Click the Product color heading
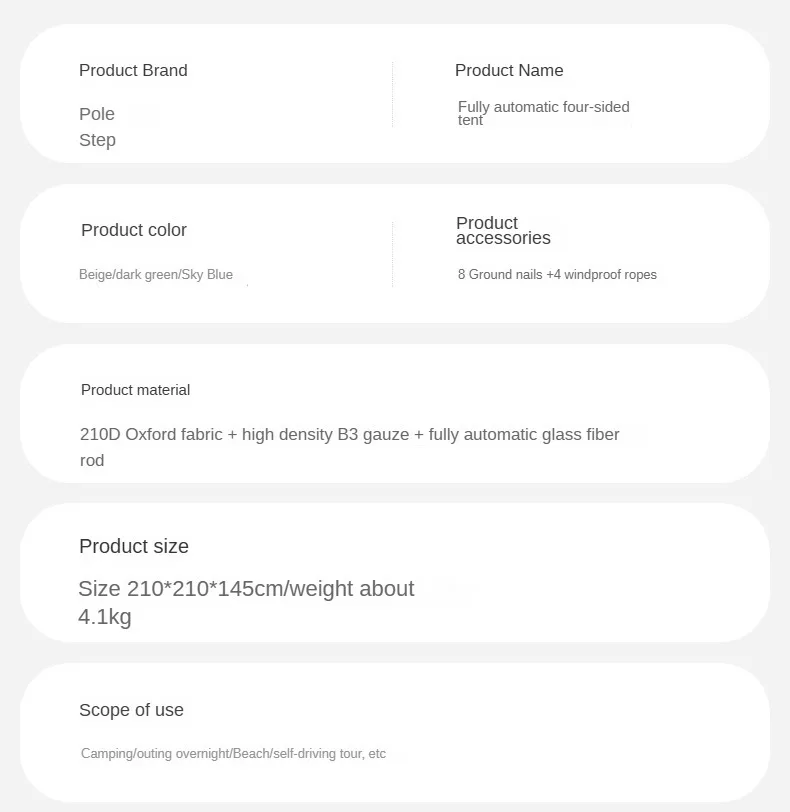Image resolution: width=790 pixels, height=812 pixels. 134,230
